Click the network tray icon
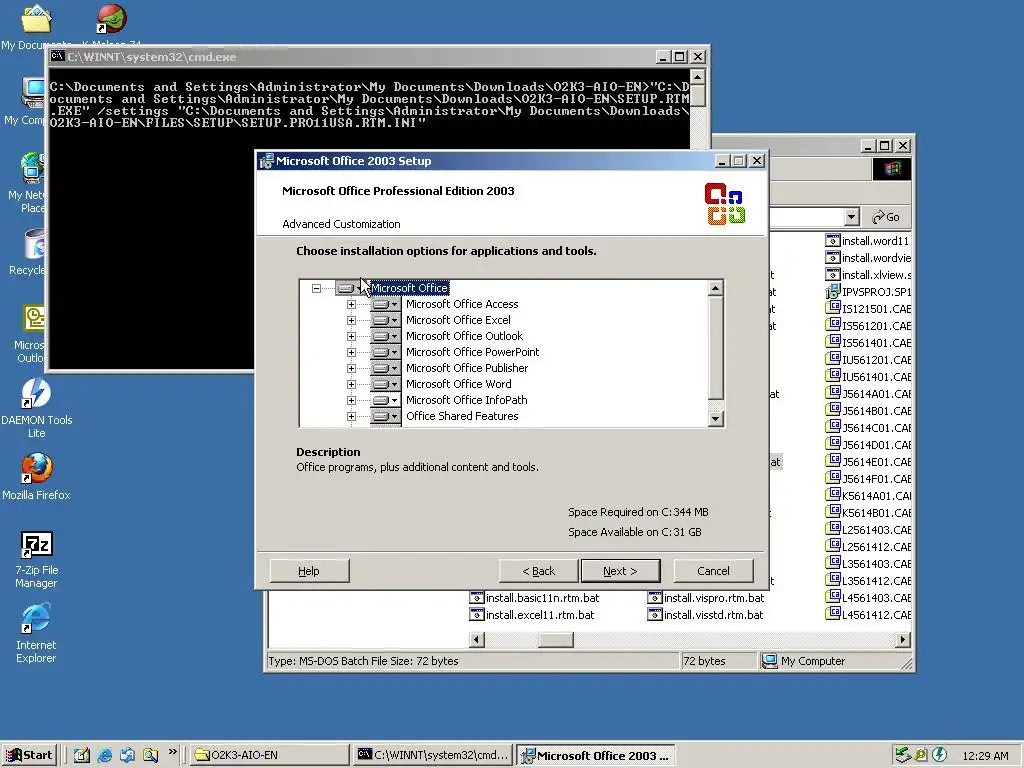 tap(903, 755)
